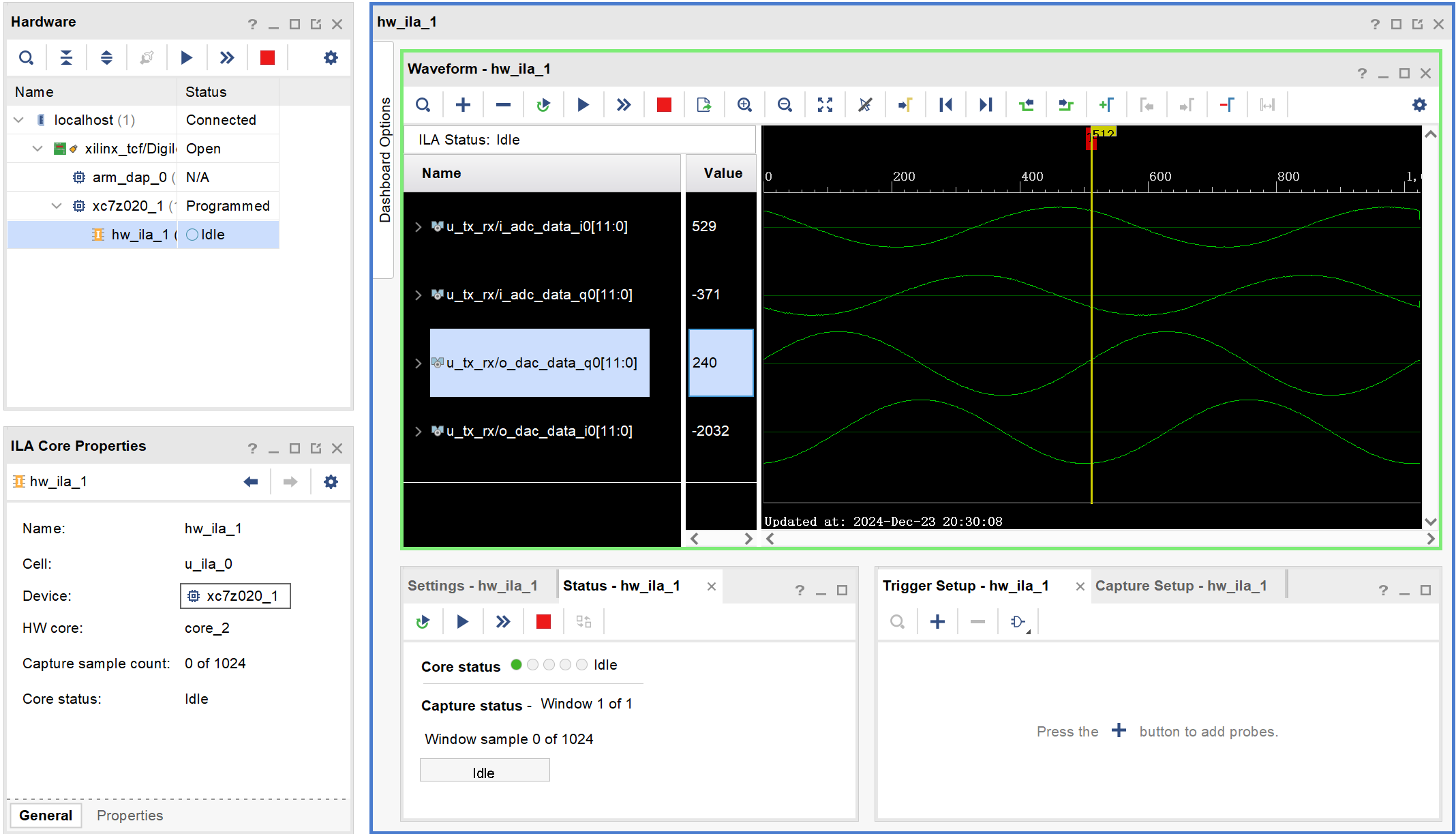
Task: Add probe with Waveform plus icon
Action: [463, 105]
